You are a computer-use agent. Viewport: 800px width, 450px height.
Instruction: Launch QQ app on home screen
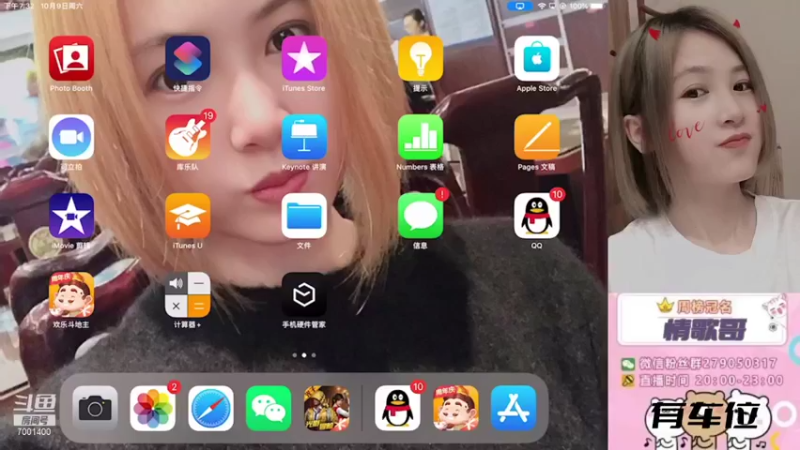[x=537, y=216]
